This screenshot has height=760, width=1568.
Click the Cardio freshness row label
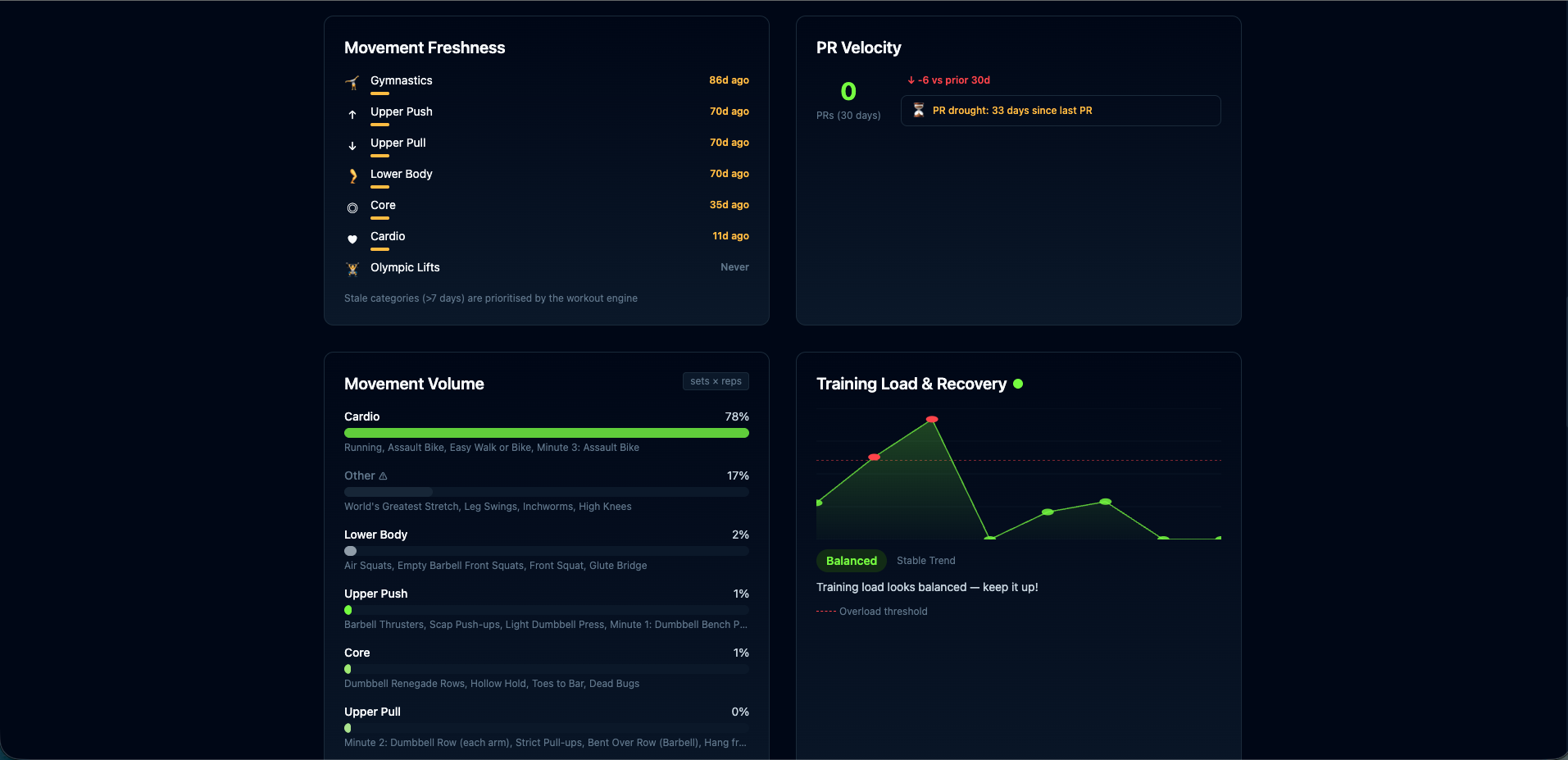(388, 236)
